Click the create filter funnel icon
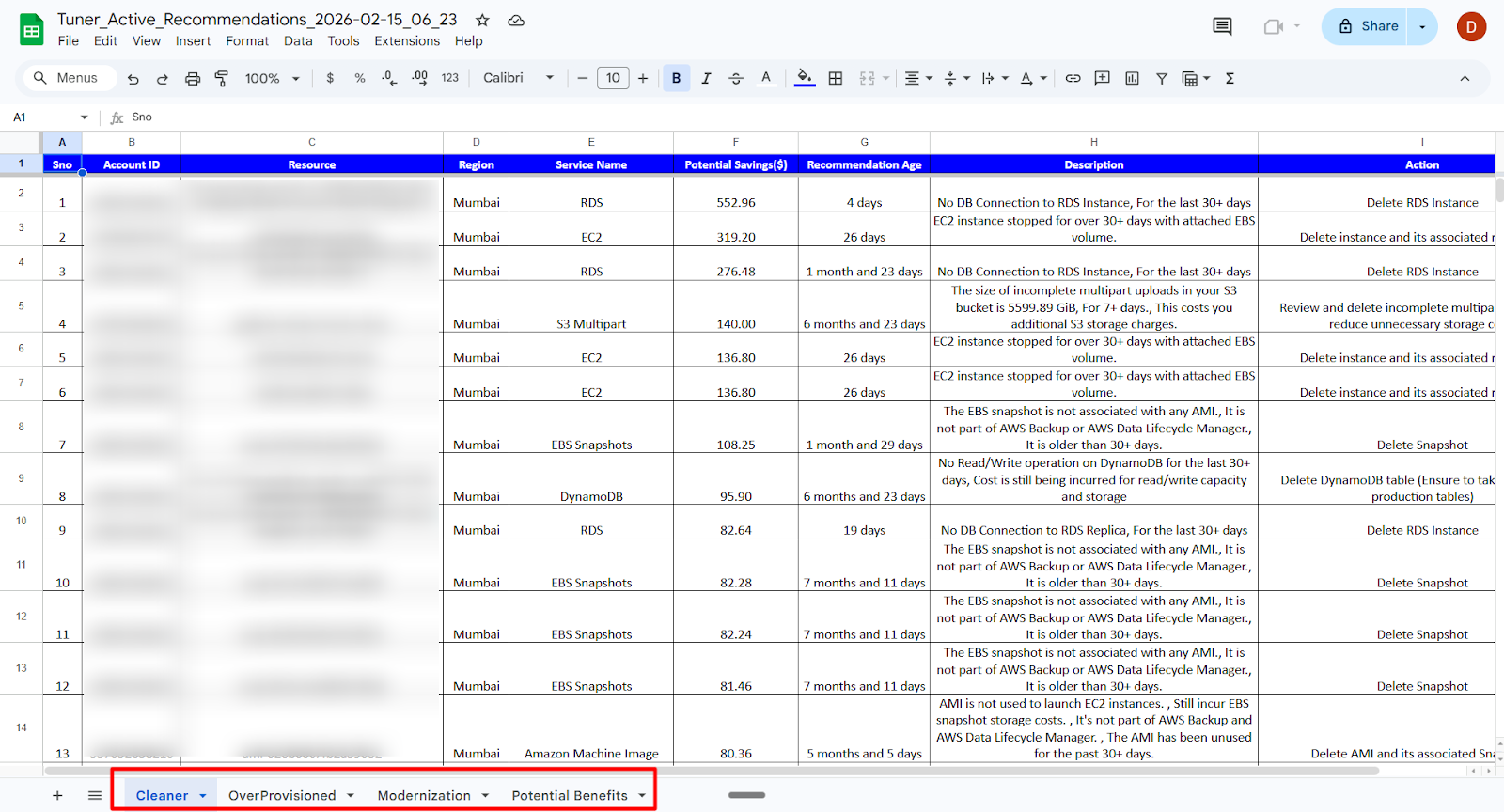Viewport: 1504px width, 812px height. pyautogui.click(x=1162, y=79)
